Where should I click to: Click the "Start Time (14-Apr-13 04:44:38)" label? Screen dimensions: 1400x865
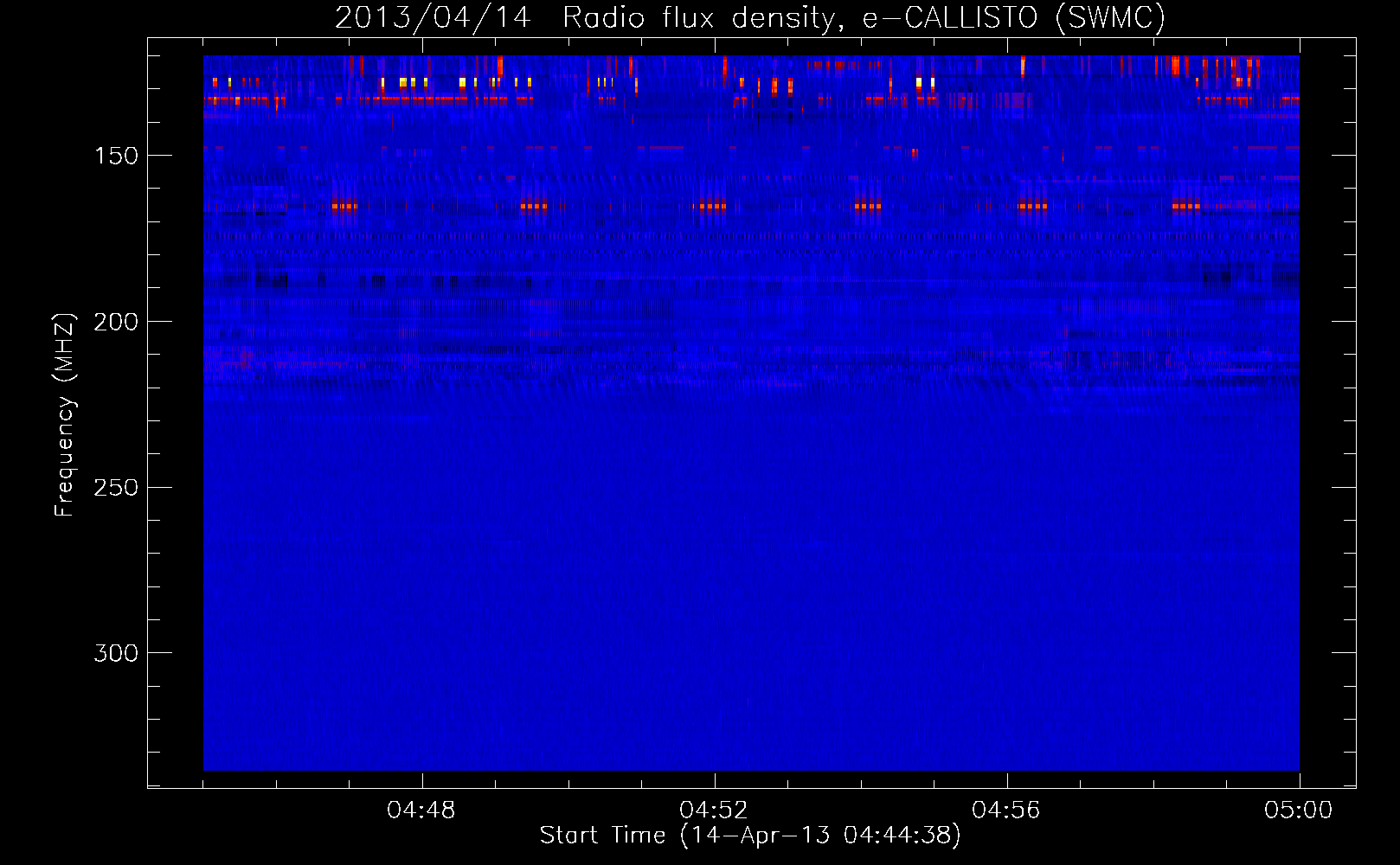point(750,836)
